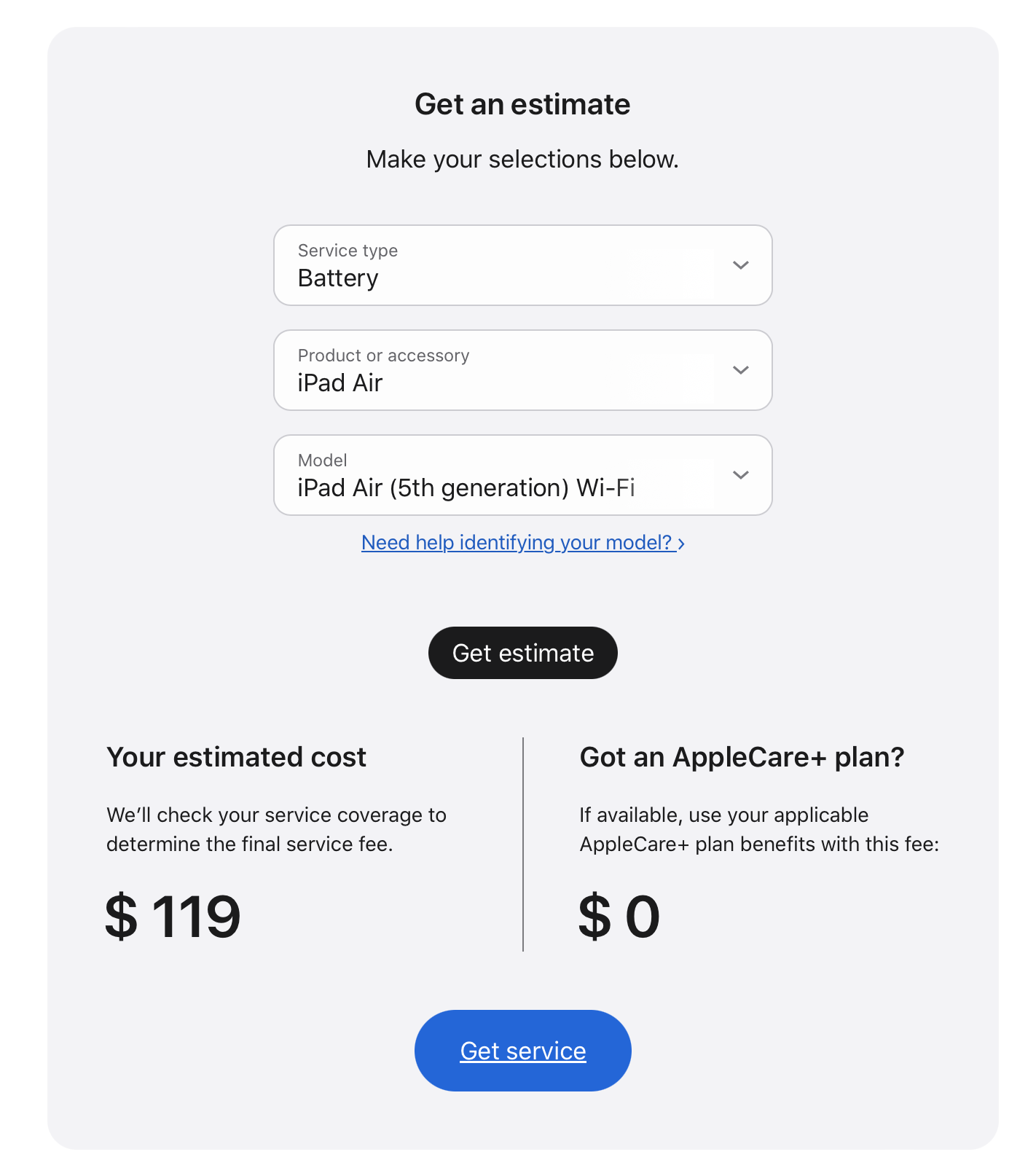This screenshot has height=1176, width=1036.
Task: Click the service coverage description paragraph
Action: [x=276, y=829]
